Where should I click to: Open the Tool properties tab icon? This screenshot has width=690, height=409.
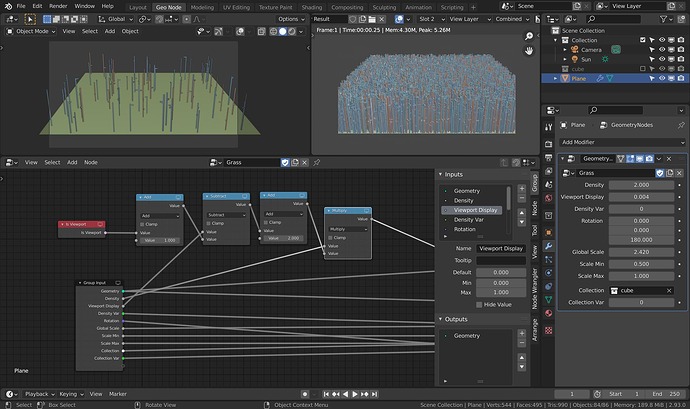548,127
